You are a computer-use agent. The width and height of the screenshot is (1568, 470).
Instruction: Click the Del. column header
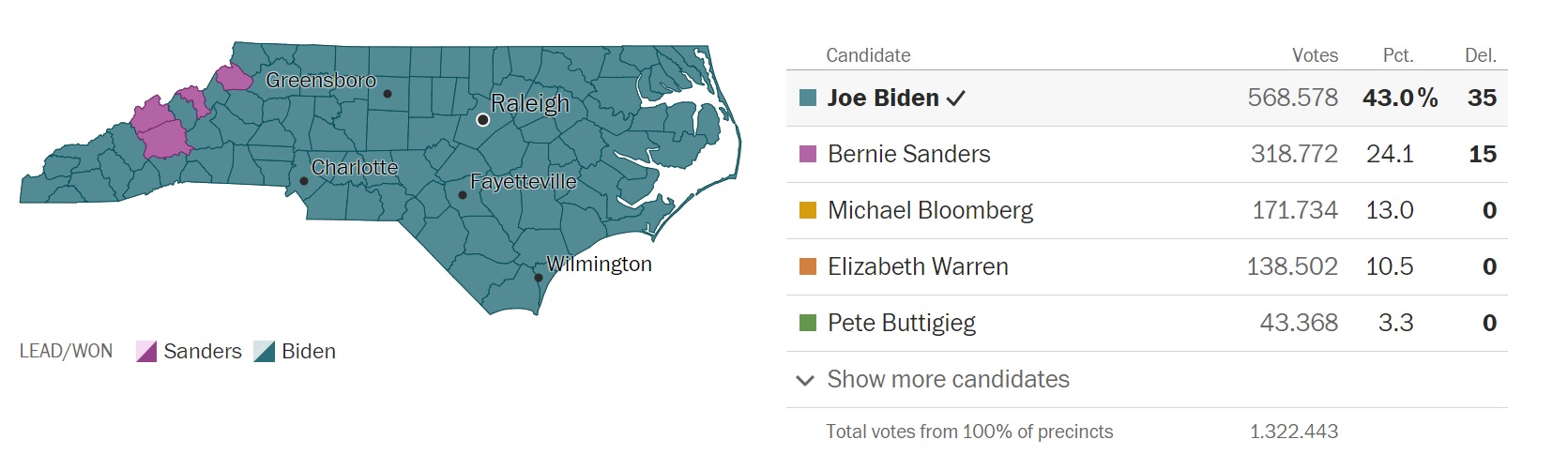click(x=1481, y=55)
